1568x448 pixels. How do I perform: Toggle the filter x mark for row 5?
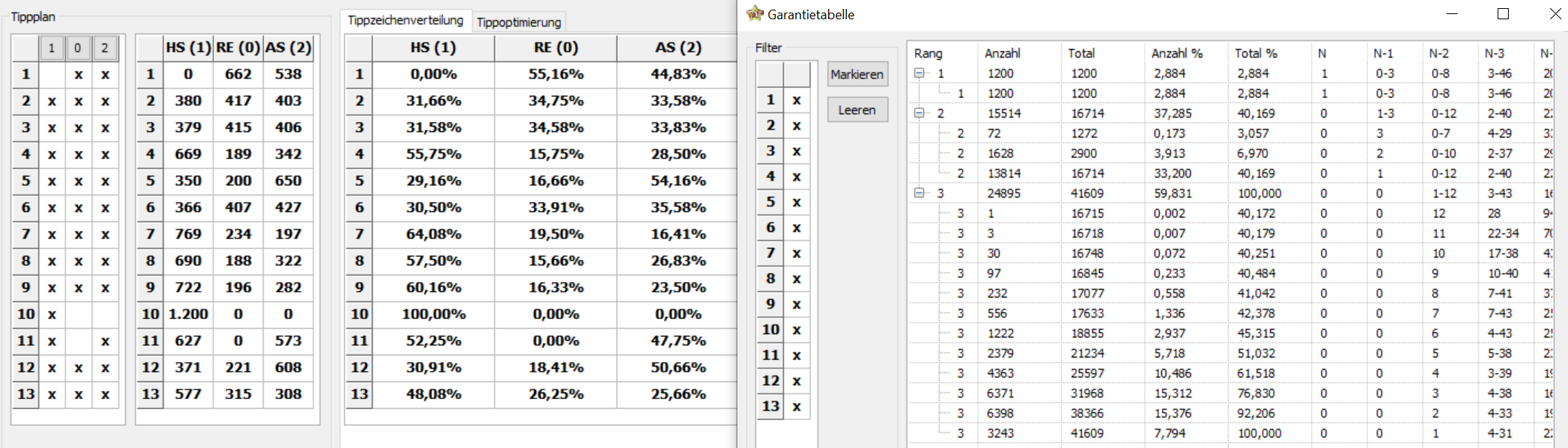tap(797, 202)
